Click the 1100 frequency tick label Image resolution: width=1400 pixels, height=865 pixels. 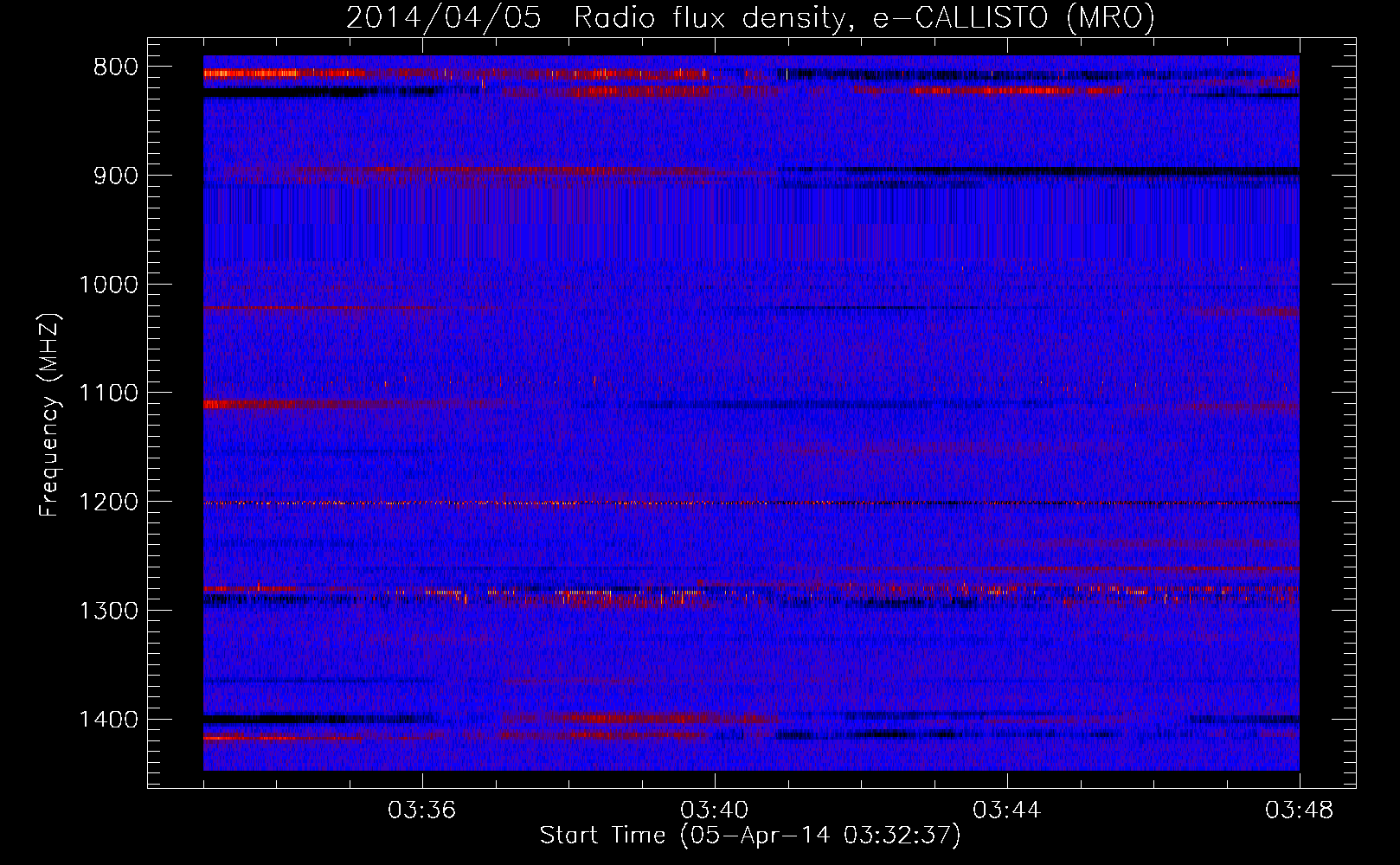point(108,394)
